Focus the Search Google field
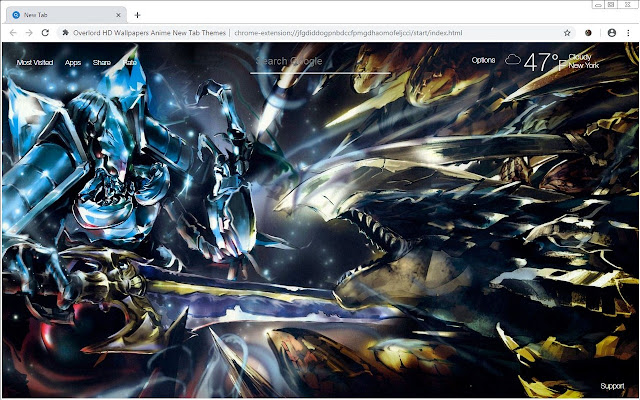This screenshot has width=640, height=400. click(320, 62)
